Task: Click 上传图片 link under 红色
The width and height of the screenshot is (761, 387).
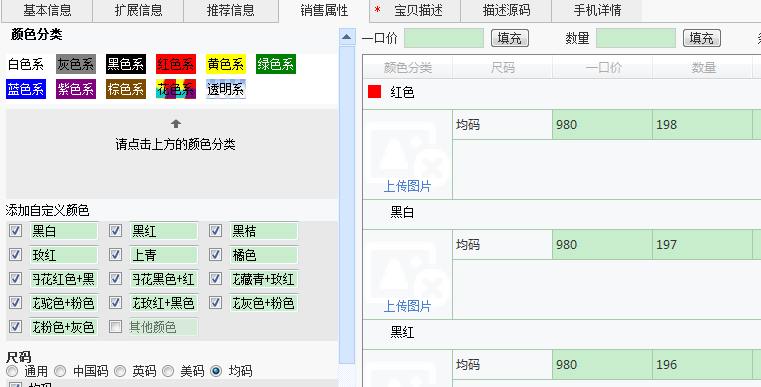Action: pos(407,186)
